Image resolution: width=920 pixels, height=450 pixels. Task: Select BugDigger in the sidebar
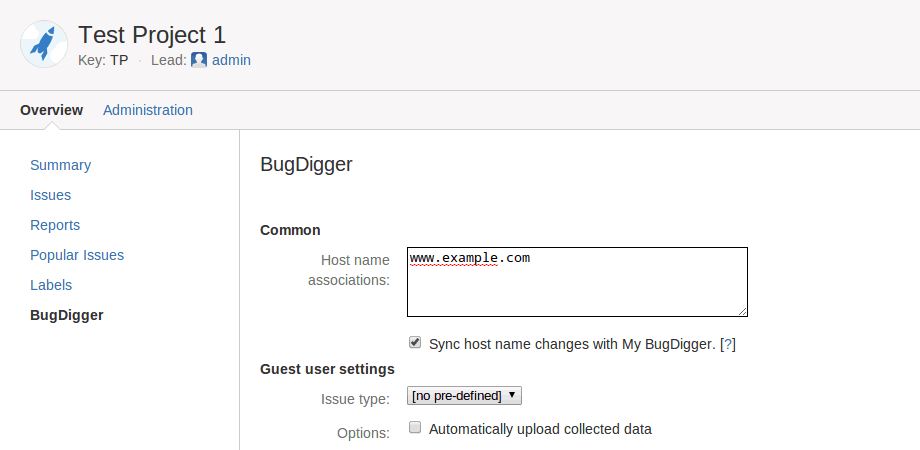(67, 315)
